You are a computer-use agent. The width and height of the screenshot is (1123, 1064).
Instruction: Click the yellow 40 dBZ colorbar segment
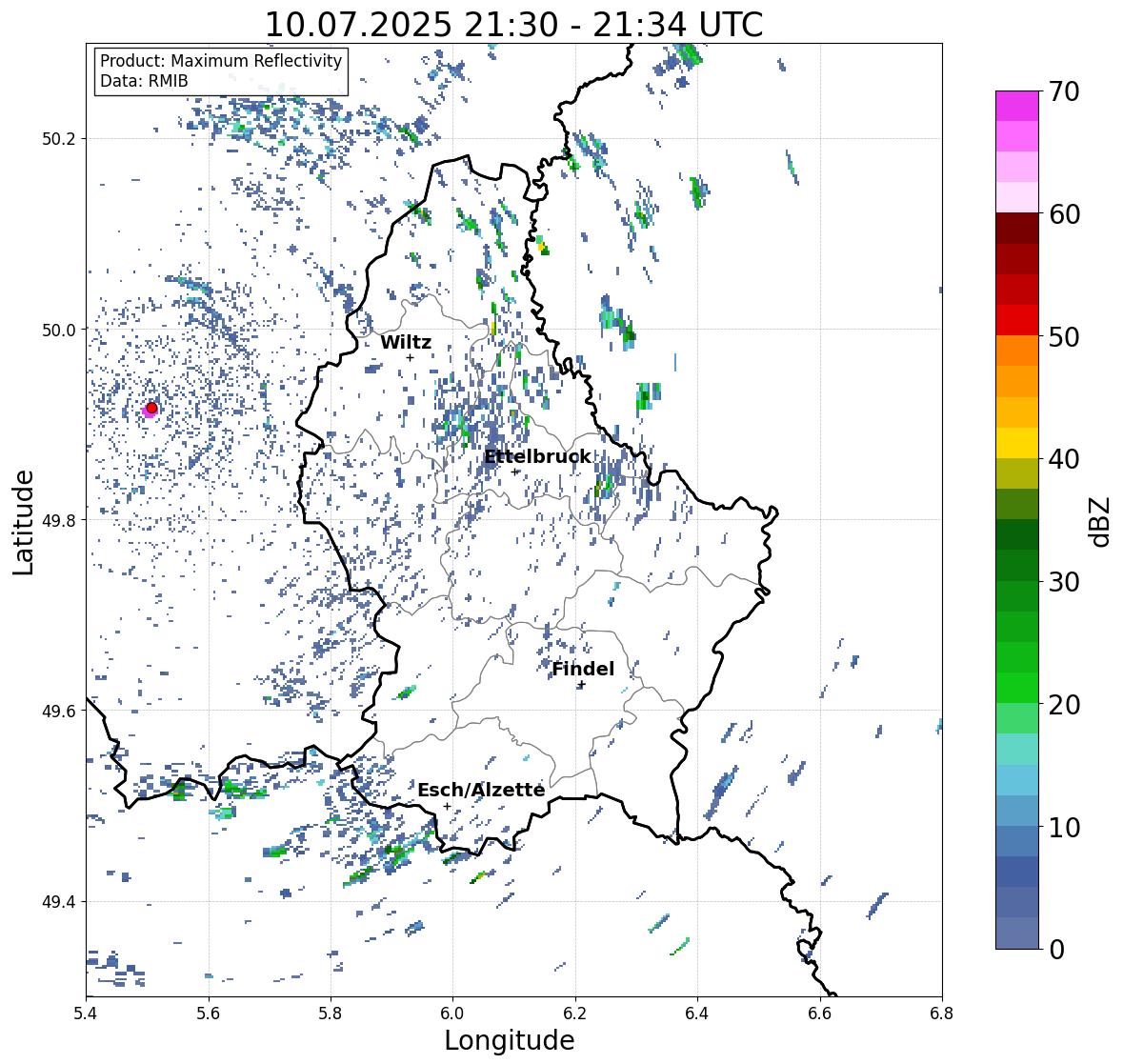pyautogui.click(x=1017, y=443)
